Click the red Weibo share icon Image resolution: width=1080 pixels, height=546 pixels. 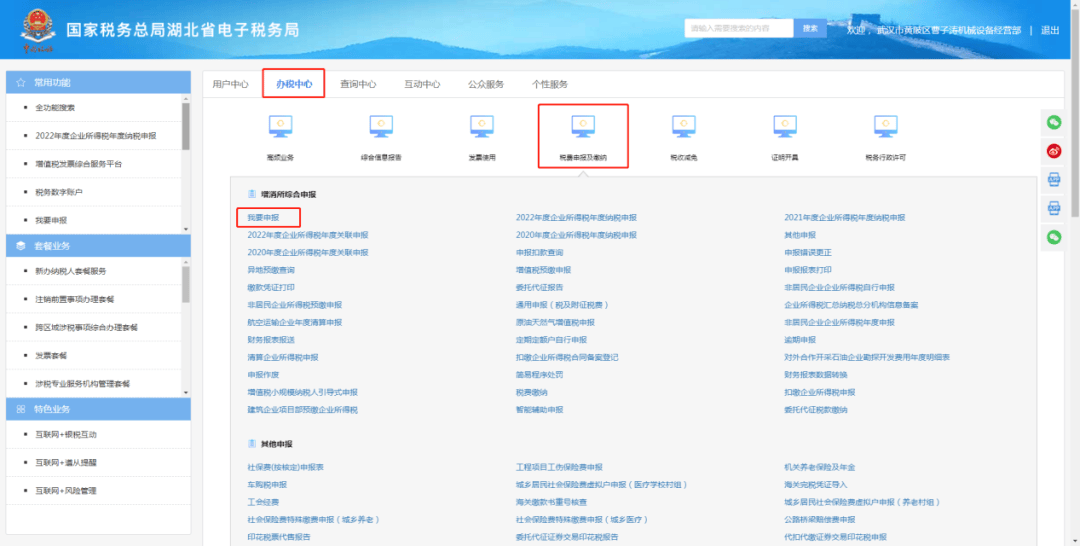(1053, 151)
